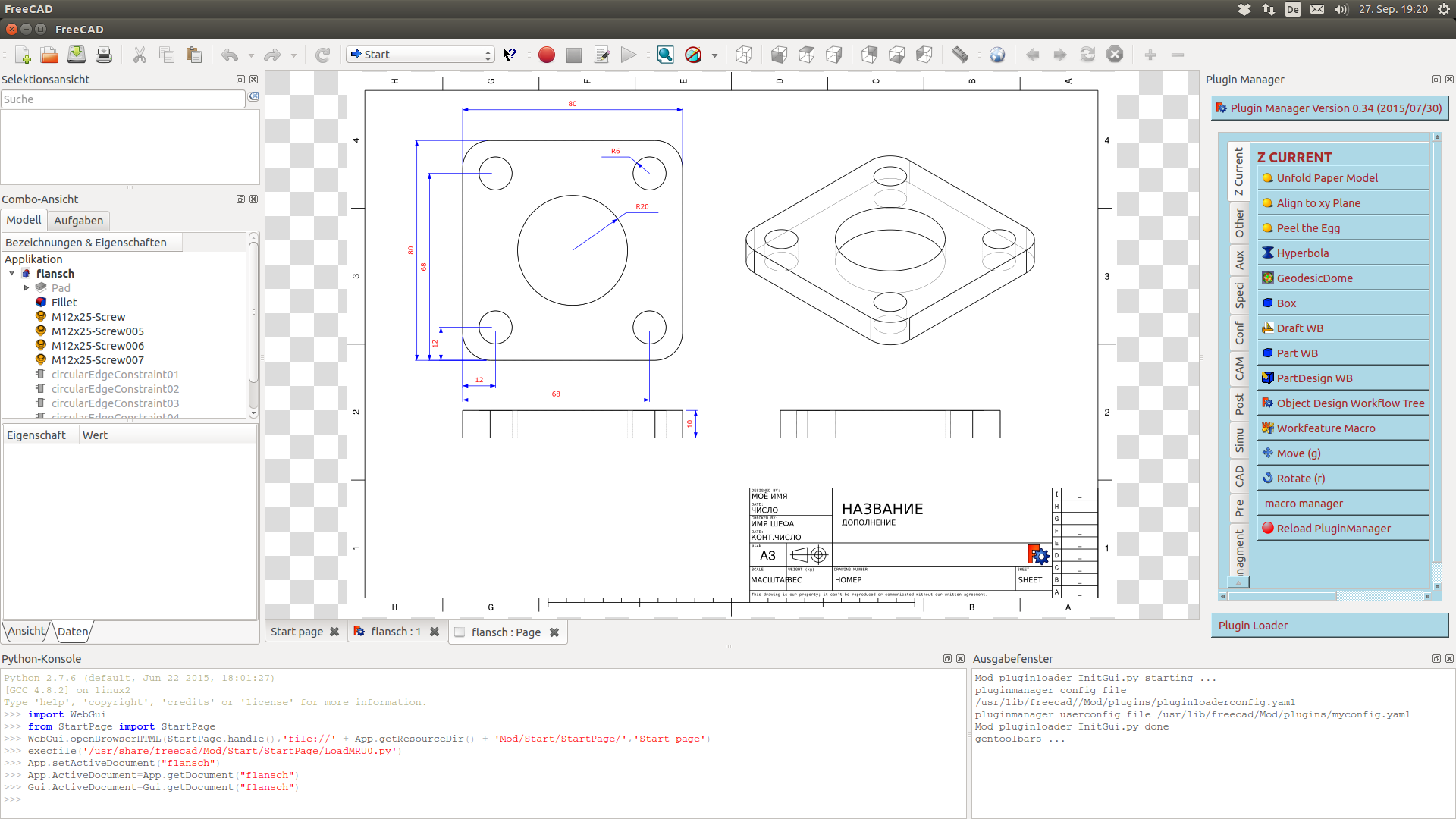
Task: Click the red macro record button
Action: (546, 55)
